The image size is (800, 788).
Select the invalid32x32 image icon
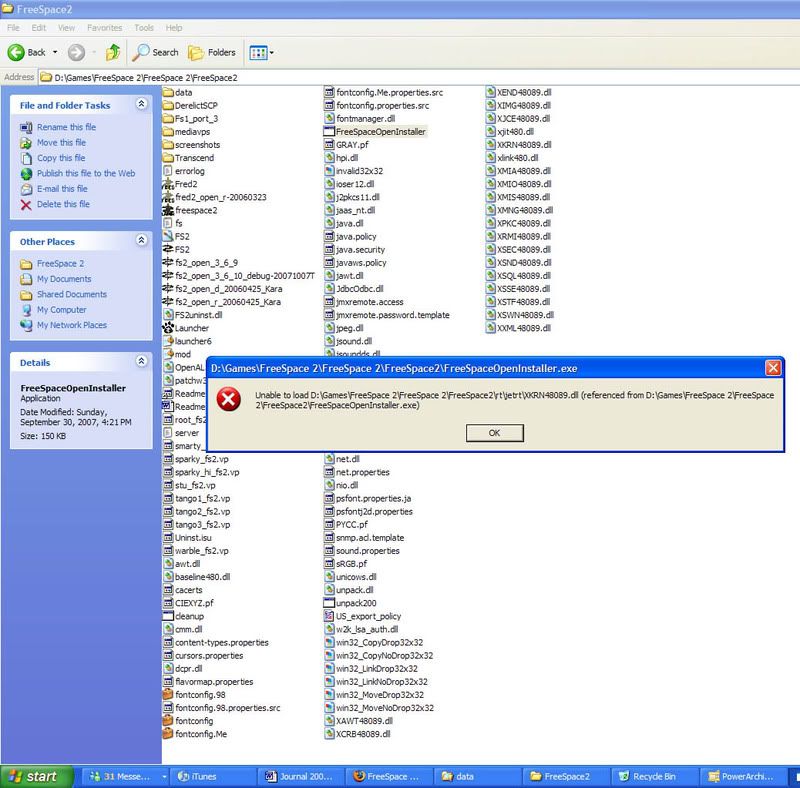(x=329, y=171)
